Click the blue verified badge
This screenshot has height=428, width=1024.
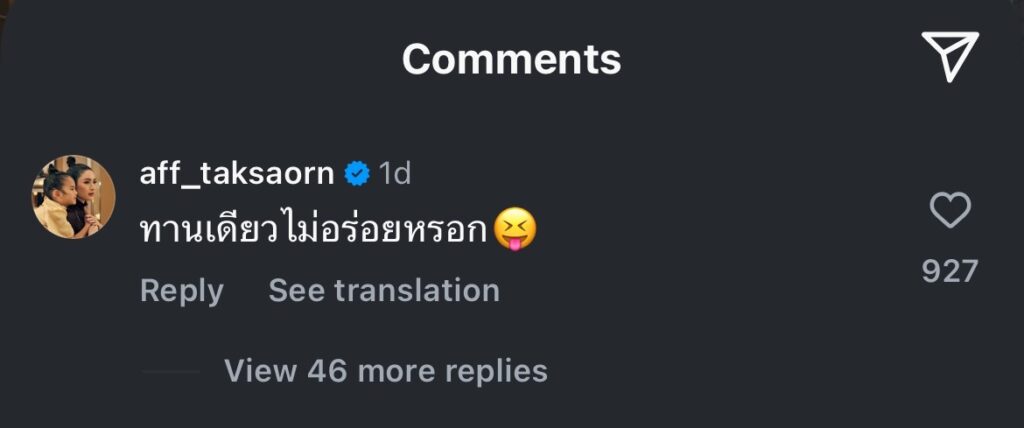click(357, 174)
